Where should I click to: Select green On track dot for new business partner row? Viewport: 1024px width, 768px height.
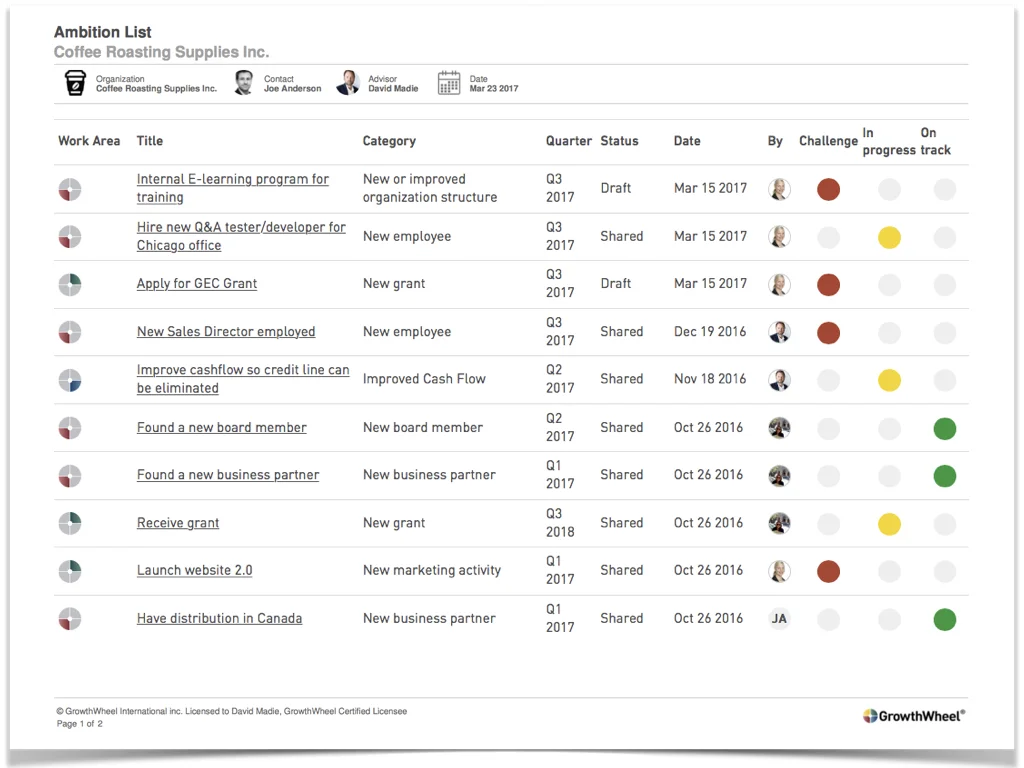944,476
